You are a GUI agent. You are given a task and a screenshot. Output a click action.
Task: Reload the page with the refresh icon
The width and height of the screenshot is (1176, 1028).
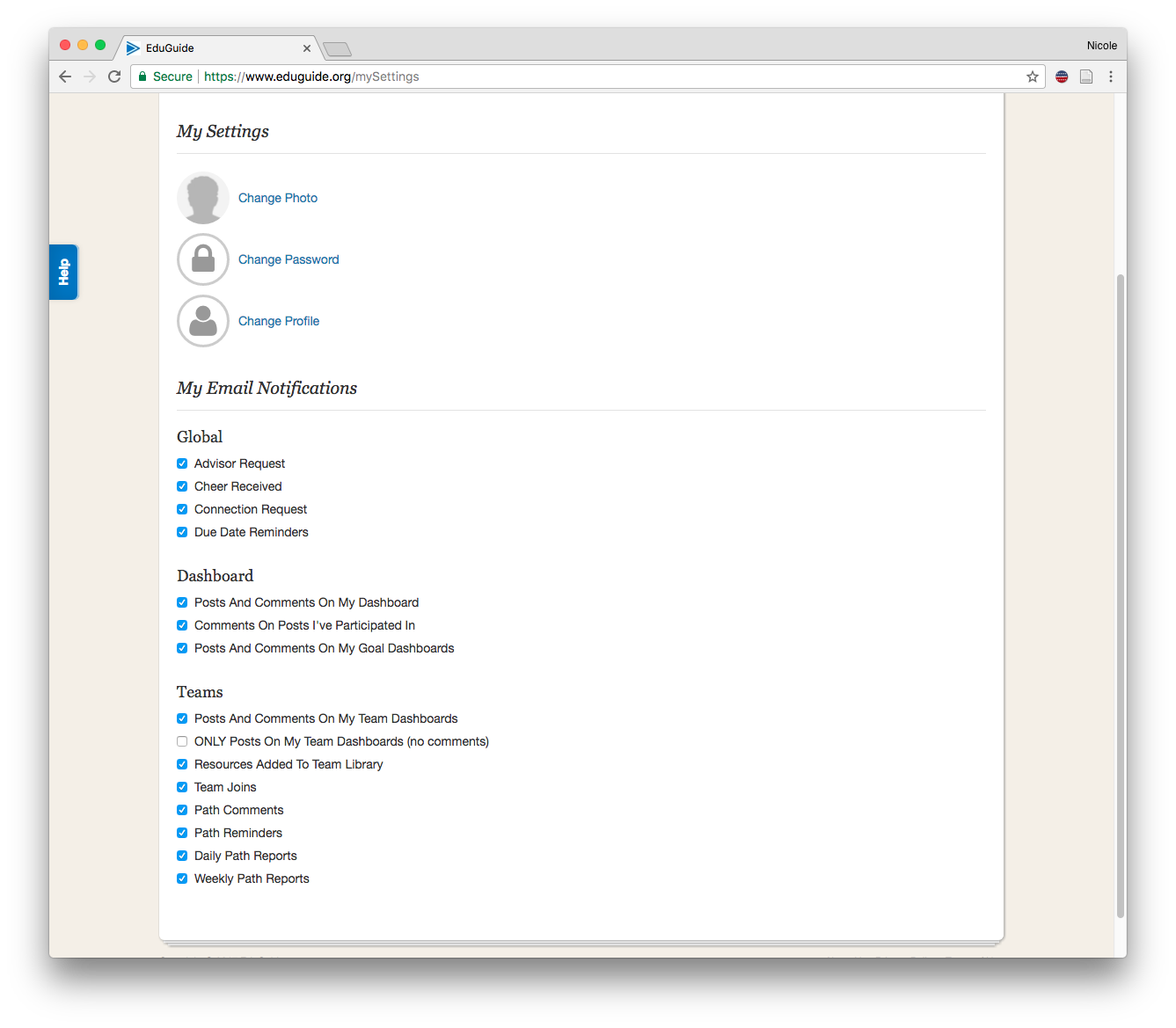pos(114,77)
